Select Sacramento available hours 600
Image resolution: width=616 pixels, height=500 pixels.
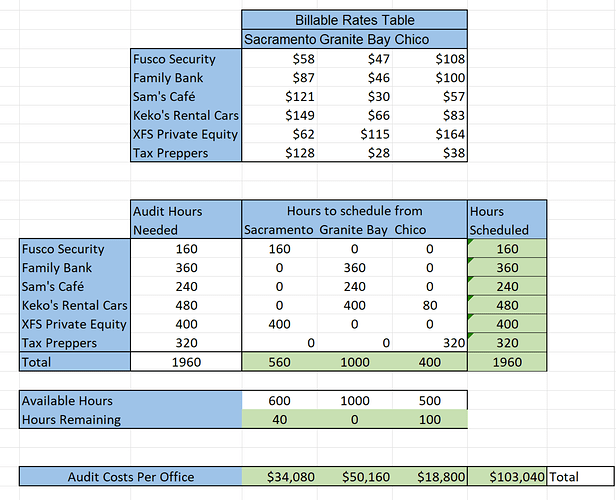tap(279, 401)
